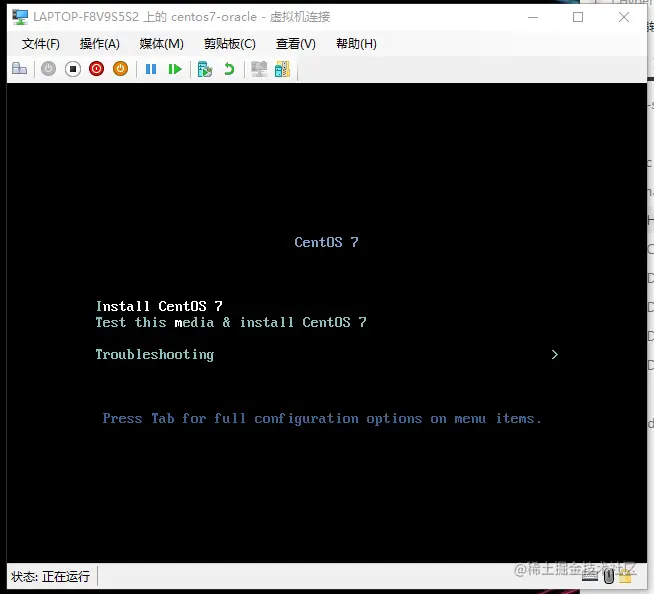Click the keyboard status bar icon
654x594 pixels.
tap(590, 576)
